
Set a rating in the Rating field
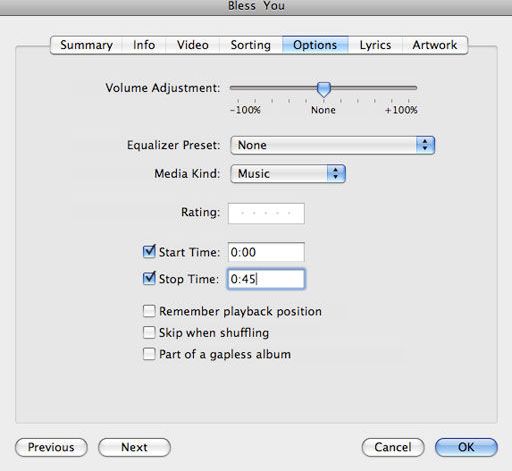266,213
